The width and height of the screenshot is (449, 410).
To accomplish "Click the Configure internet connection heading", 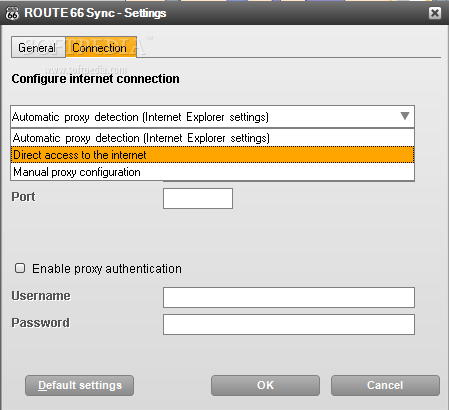I will (95, 79).
